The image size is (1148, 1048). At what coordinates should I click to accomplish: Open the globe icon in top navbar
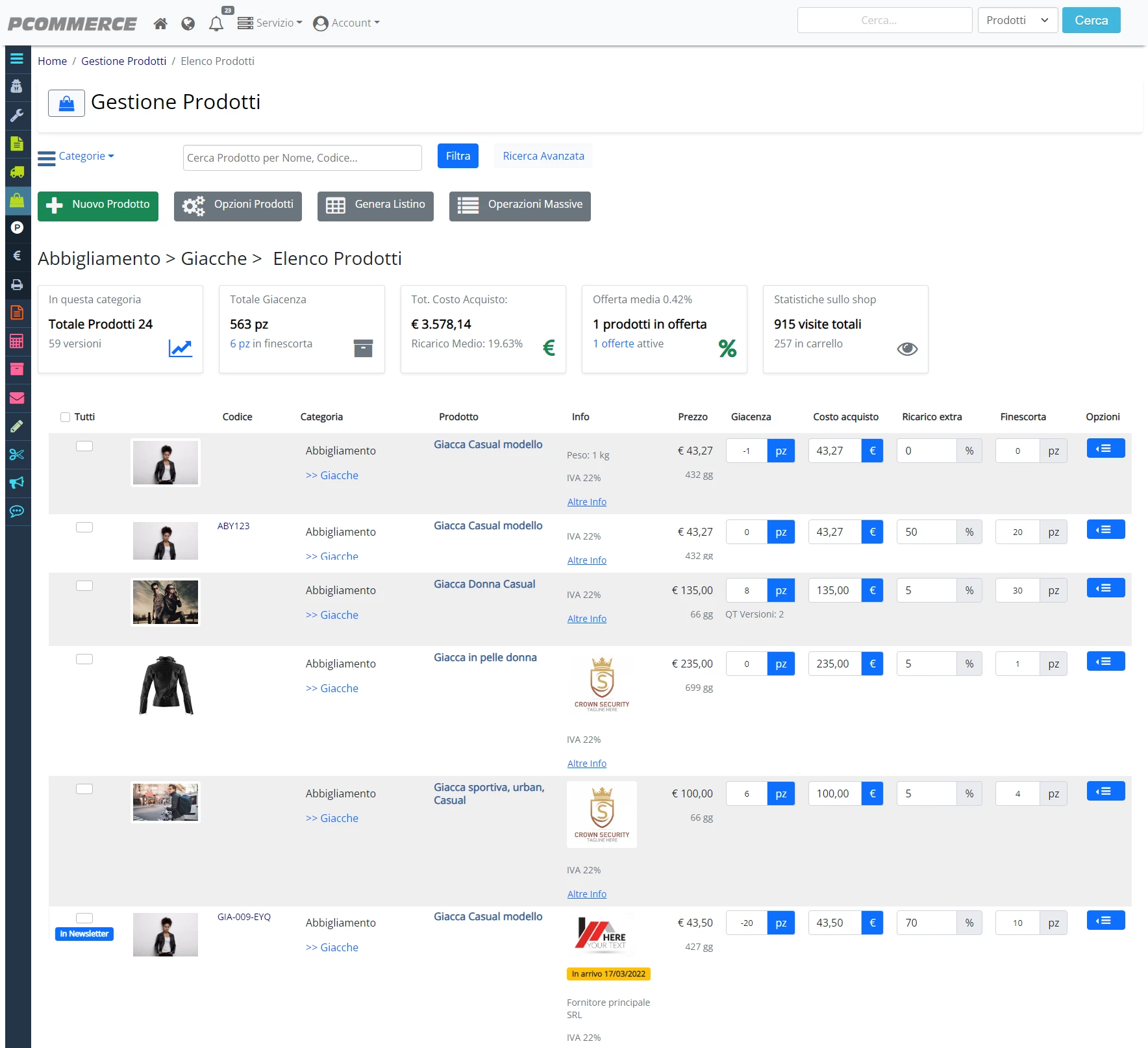tap(188, 23)
